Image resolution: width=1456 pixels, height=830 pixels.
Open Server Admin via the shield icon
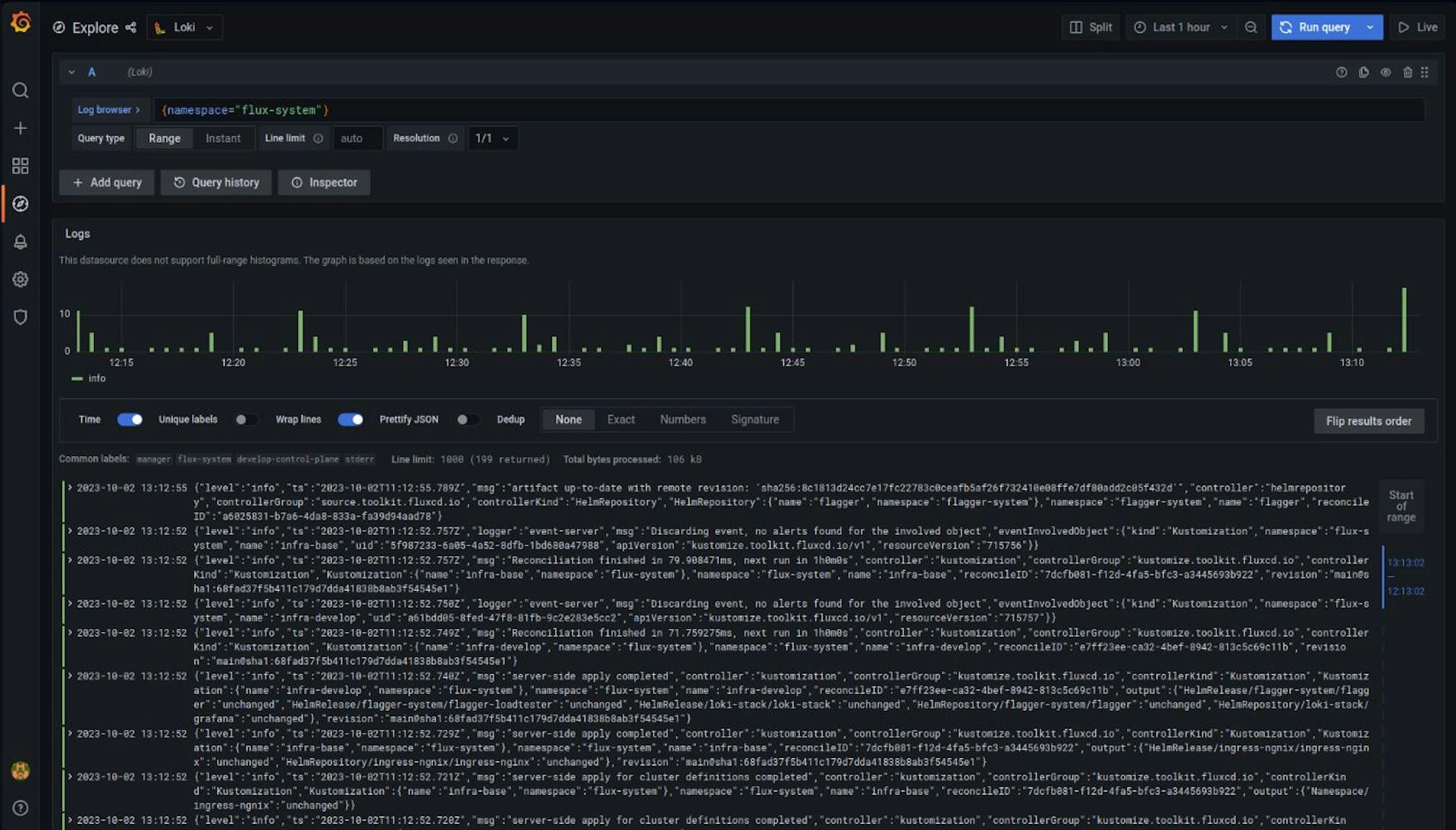pyautogui.click(x=20, y=317)
